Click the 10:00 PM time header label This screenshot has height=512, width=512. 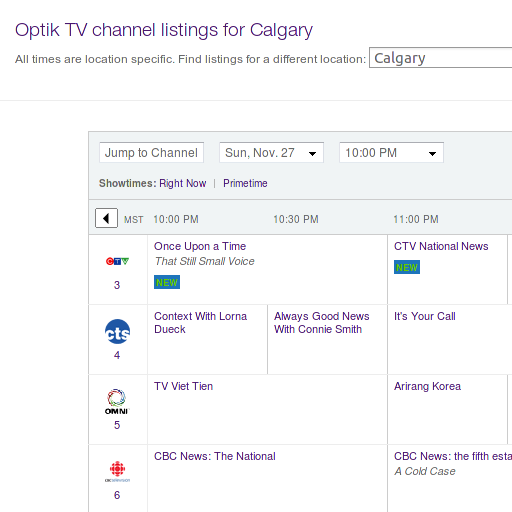click(x=176, y=219)
